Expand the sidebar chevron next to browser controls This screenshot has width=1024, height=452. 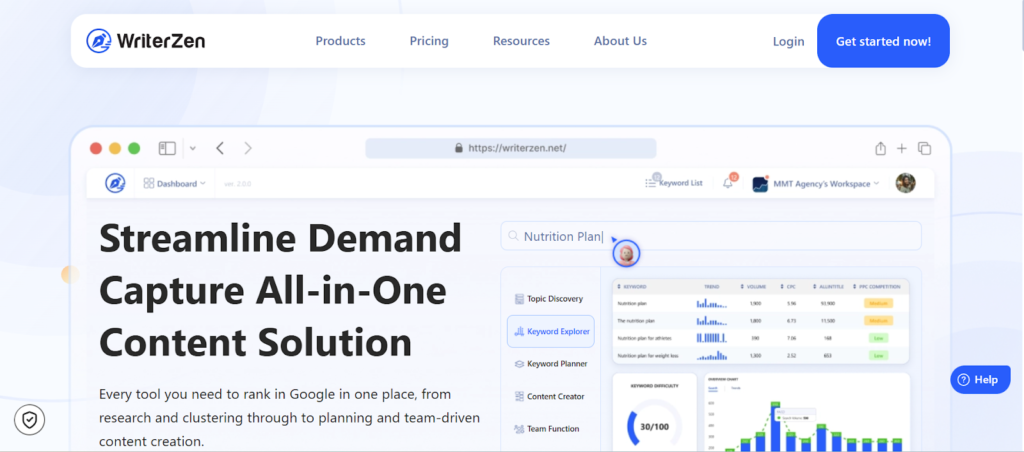coord(192,148)
